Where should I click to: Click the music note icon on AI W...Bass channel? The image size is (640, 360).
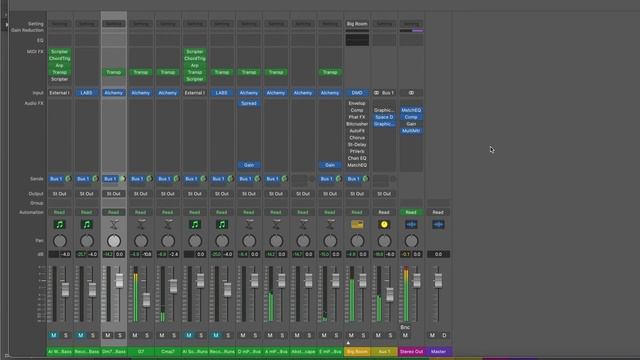[60, 224]
